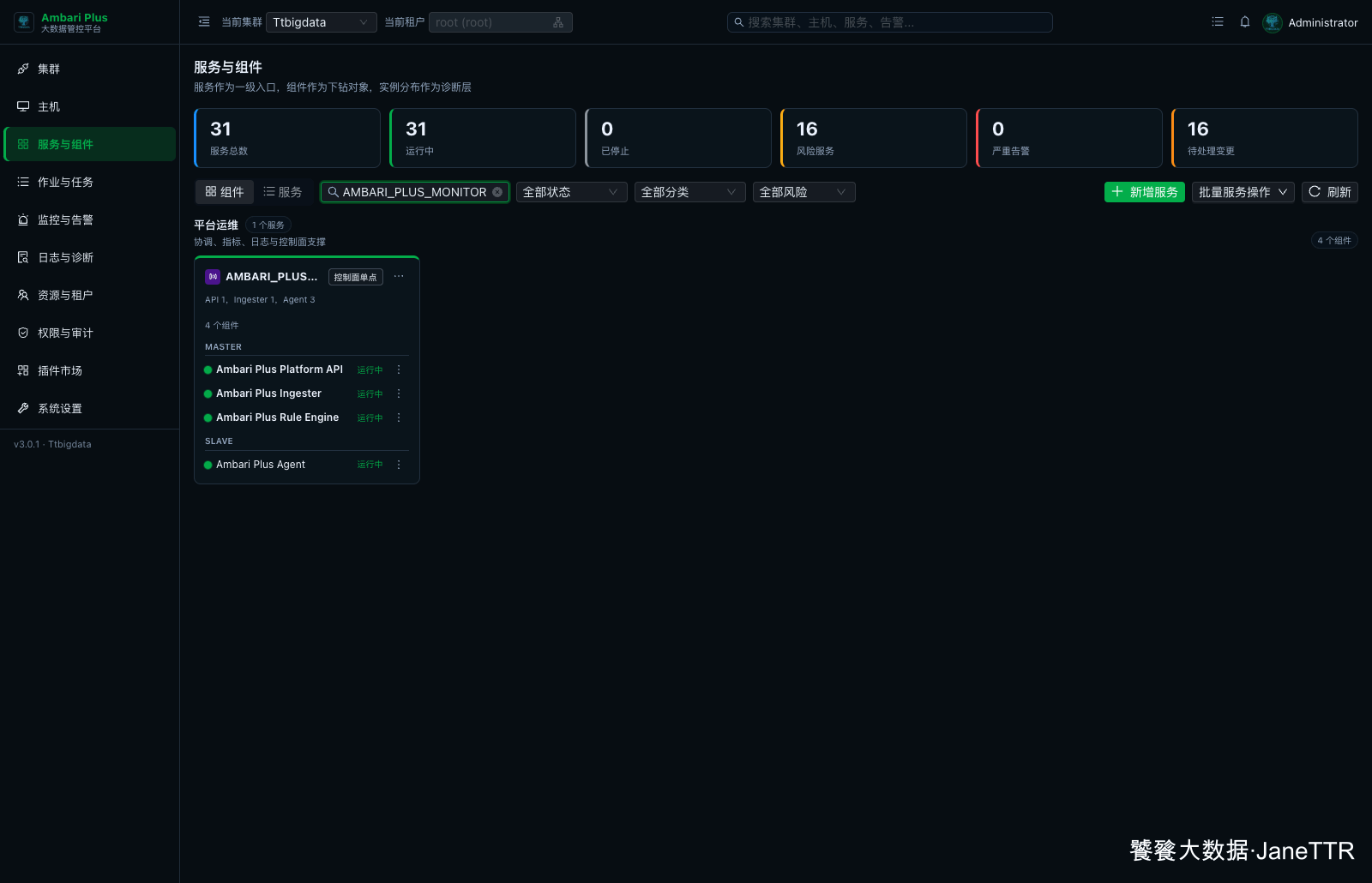Screen dimensions: 1372x883
Task: Click the 刷新 button
Action: point(1330,192)
